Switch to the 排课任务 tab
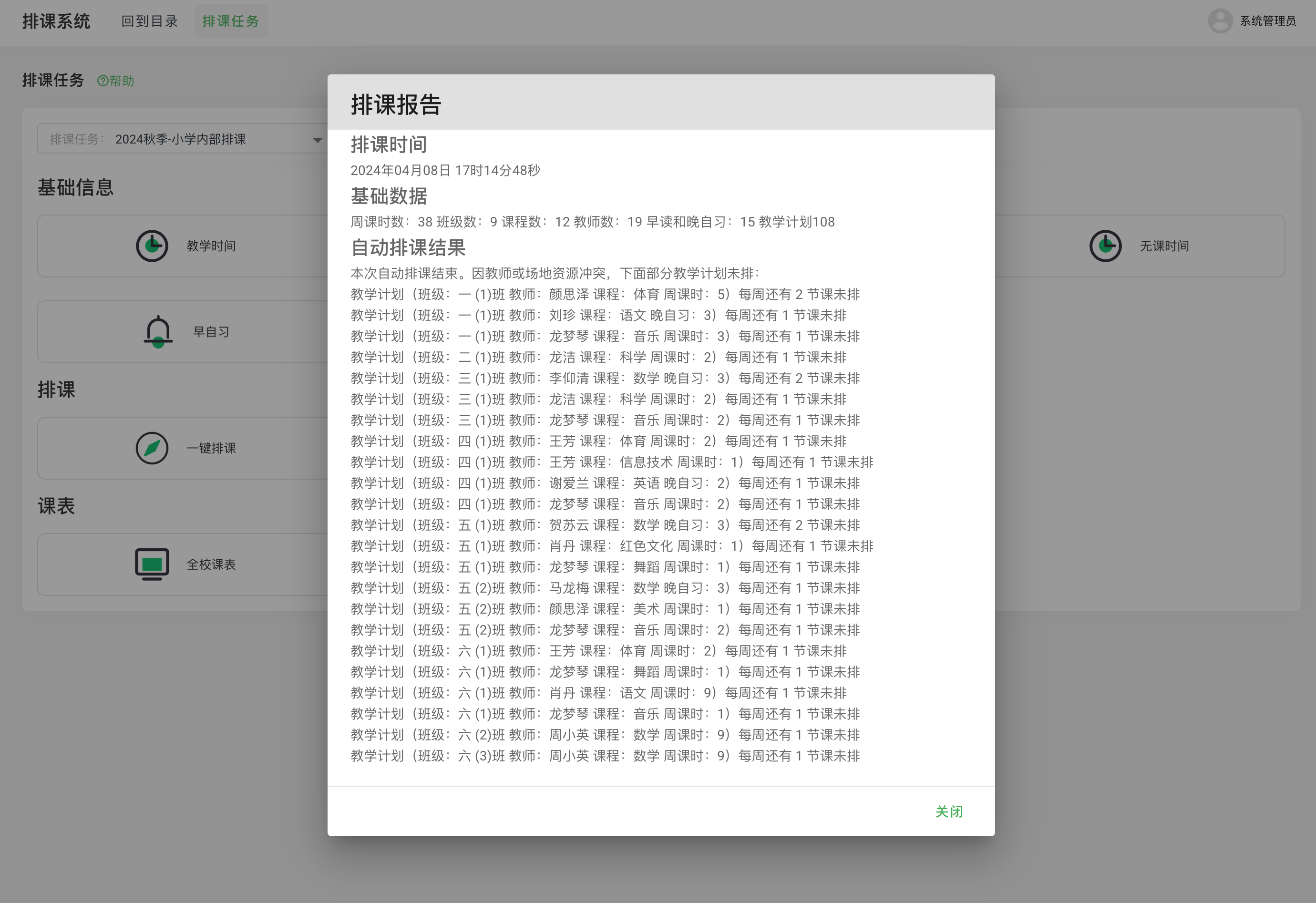This screenshot has width=1316, height=903. 231,21
